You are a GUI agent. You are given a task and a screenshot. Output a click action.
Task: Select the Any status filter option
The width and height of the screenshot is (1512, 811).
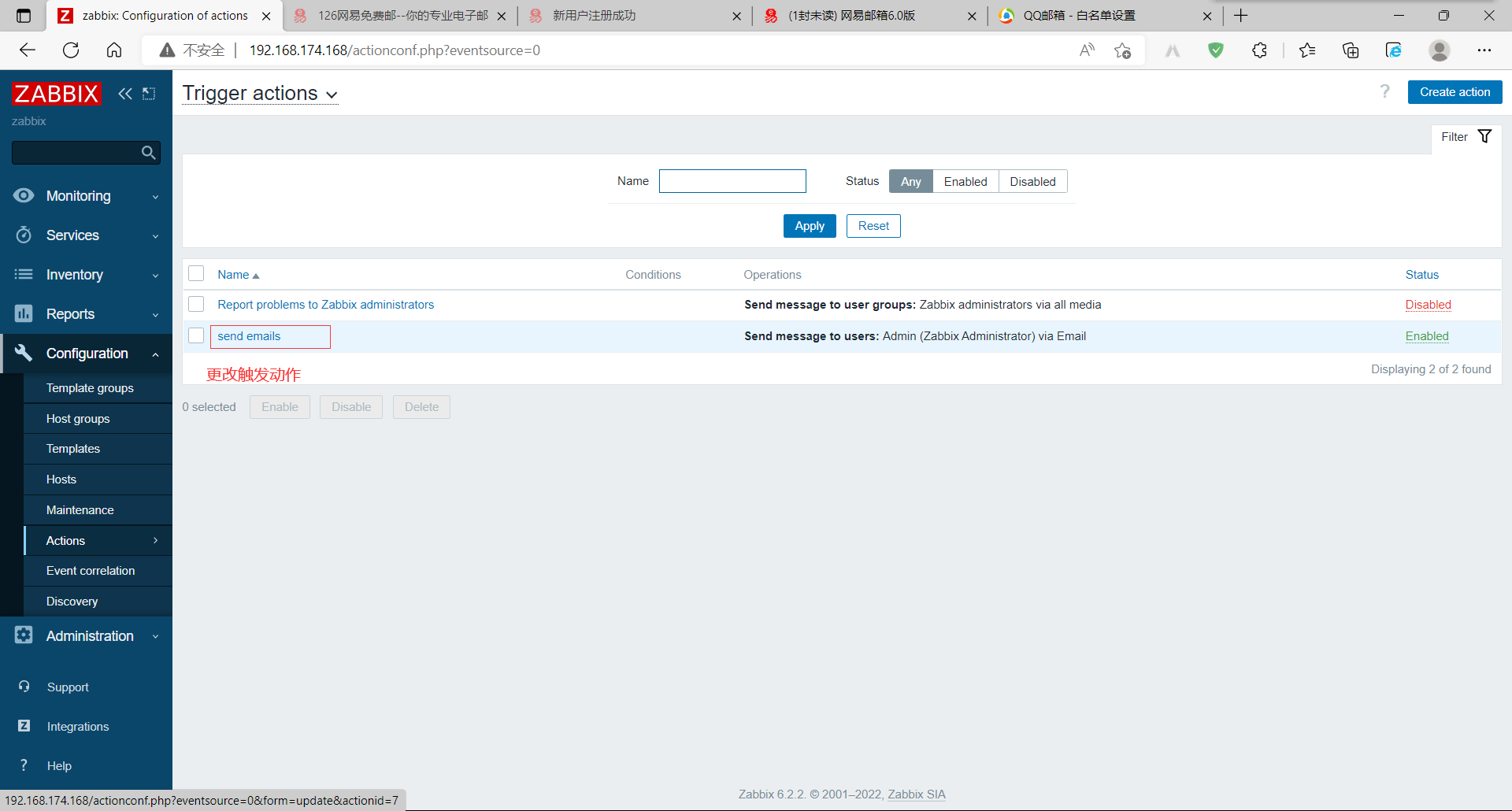click(910, 181)
